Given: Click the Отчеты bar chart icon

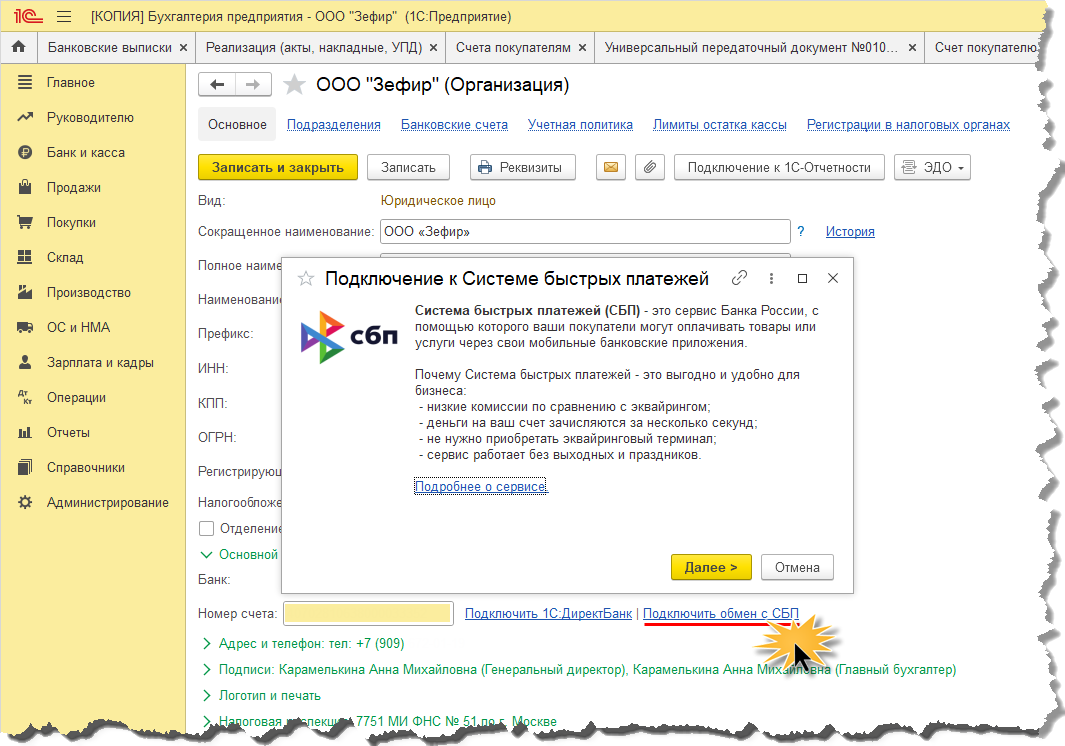Looking at the screenshot, I should (x=25, y=432).
